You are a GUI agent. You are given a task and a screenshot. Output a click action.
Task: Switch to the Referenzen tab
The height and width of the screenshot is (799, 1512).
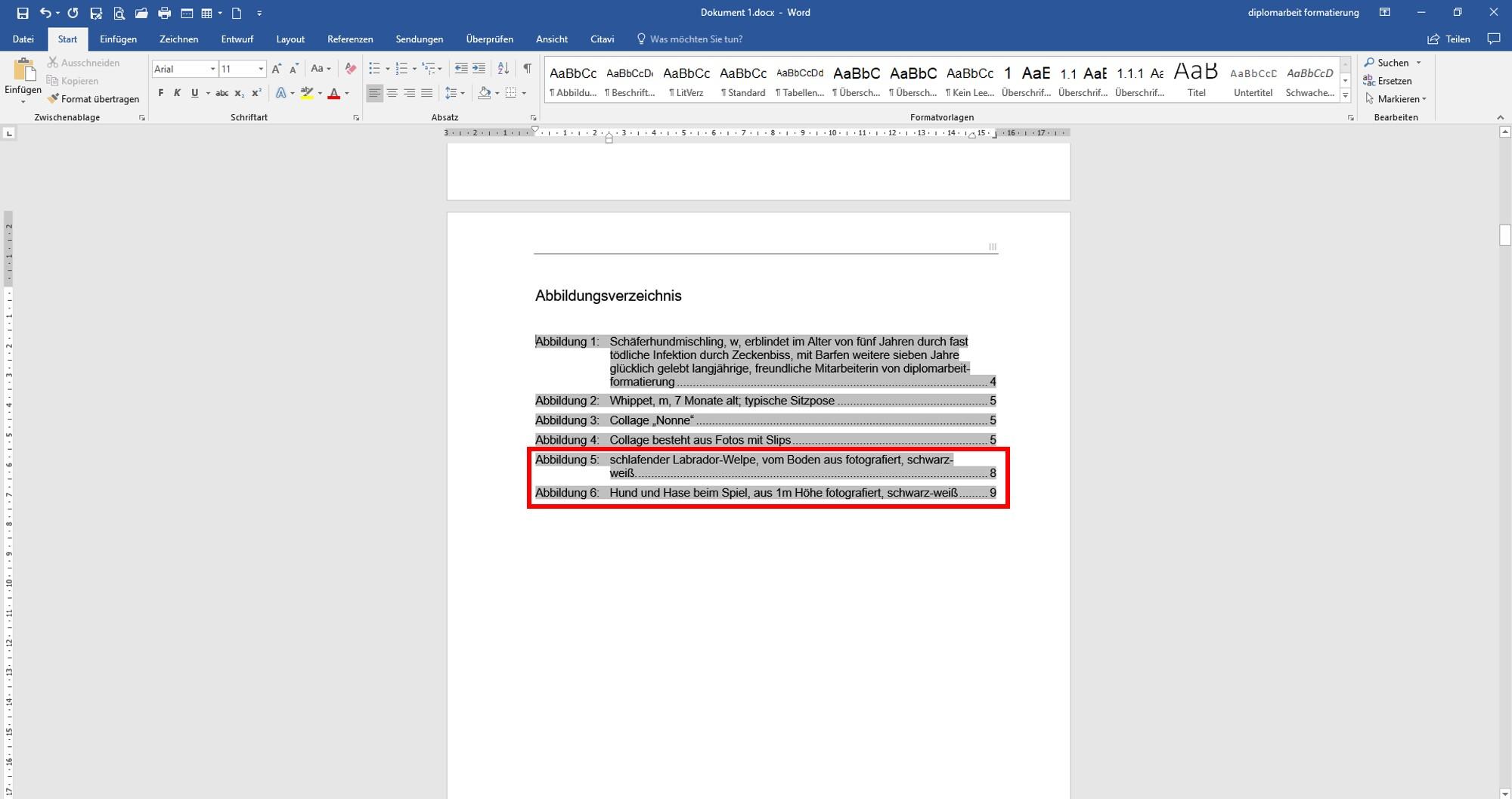click(350, 39)
